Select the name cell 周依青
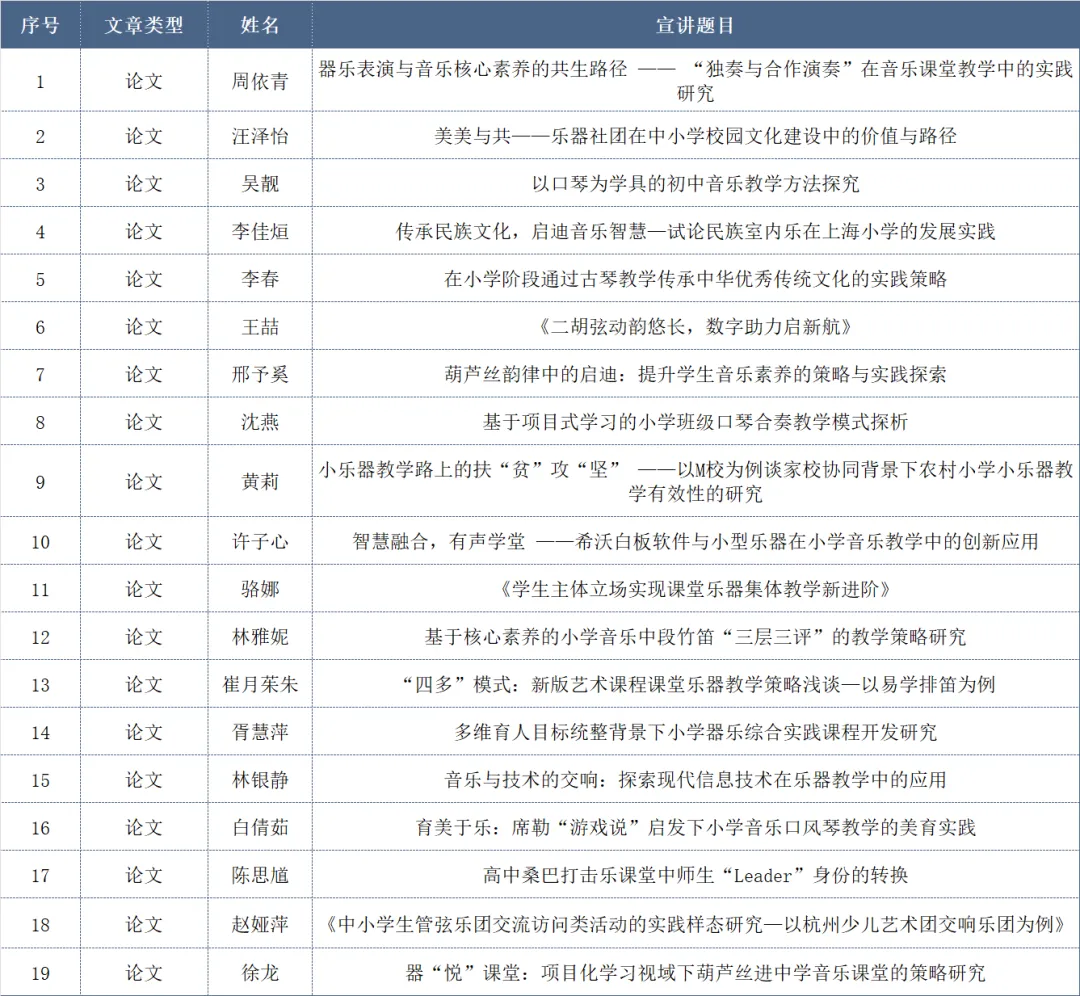This screenshot has height=996, width=1080. point(260,81)
